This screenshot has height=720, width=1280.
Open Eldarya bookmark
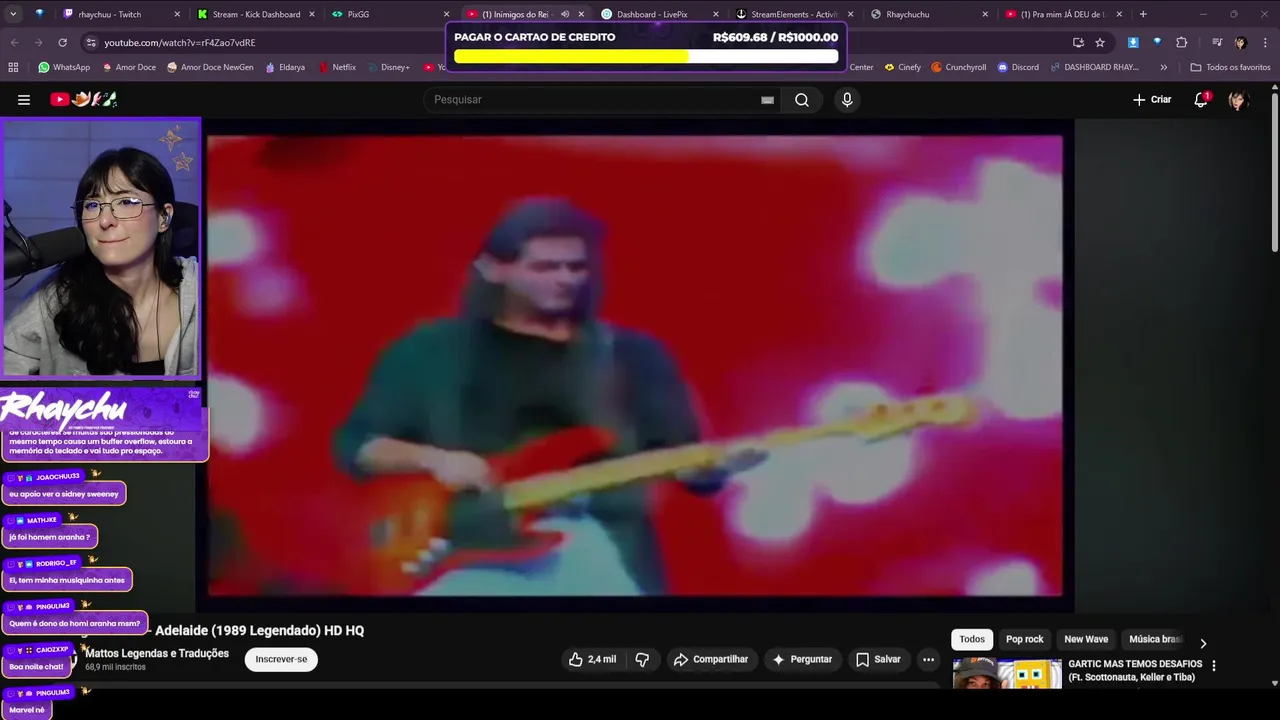(x=285, y=67)
